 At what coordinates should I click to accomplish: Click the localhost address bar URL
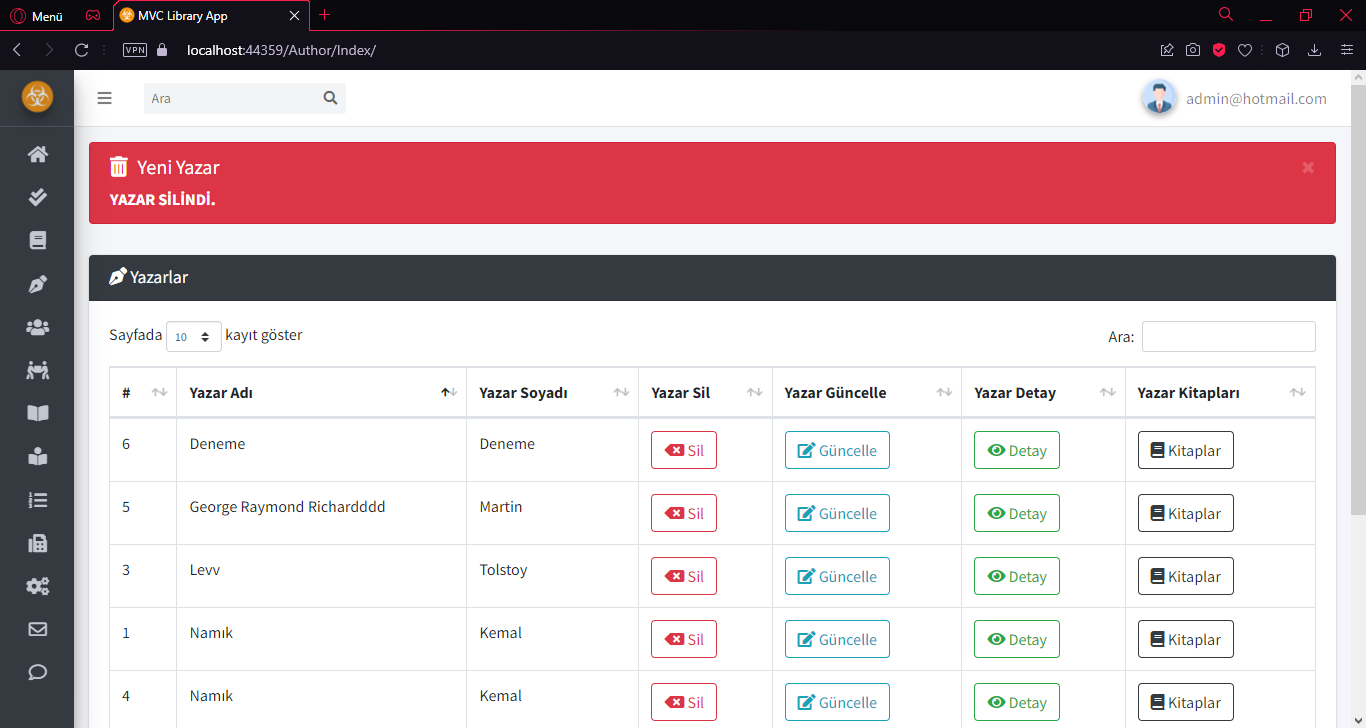pos(281,50)
